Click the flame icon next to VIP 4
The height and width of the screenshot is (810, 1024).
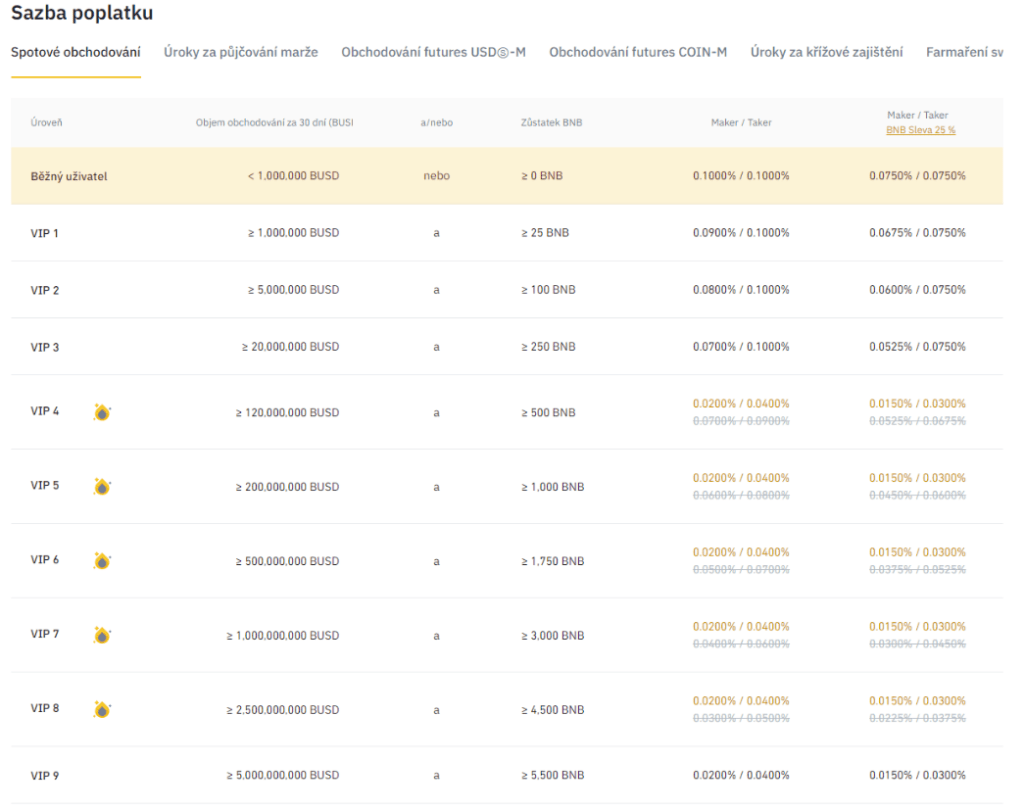pyautogui.click(x=102, y=412)
